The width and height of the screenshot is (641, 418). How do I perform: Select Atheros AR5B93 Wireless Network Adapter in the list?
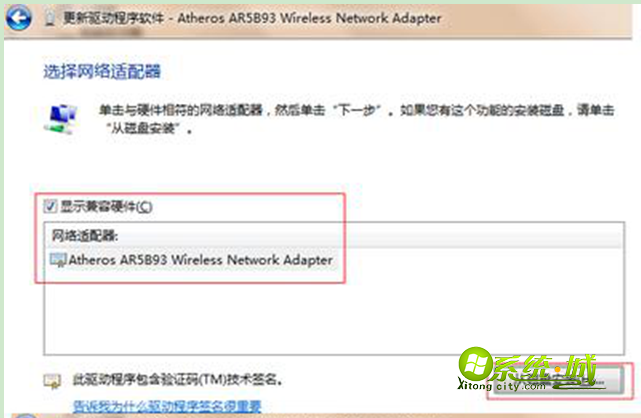click(x=192, y=260)
